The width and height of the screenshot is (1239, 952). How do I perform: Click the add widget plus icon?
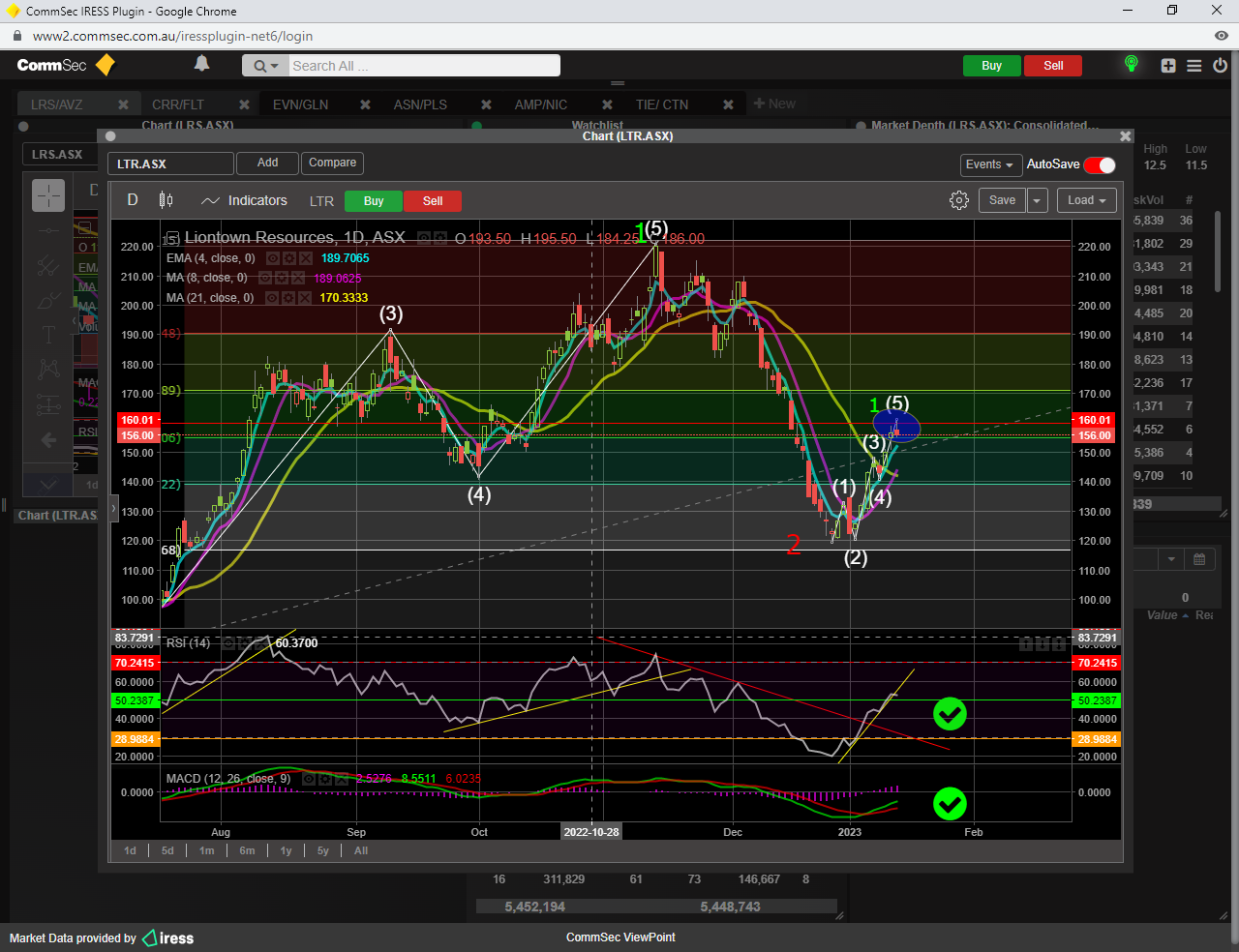coord(1168,66)
